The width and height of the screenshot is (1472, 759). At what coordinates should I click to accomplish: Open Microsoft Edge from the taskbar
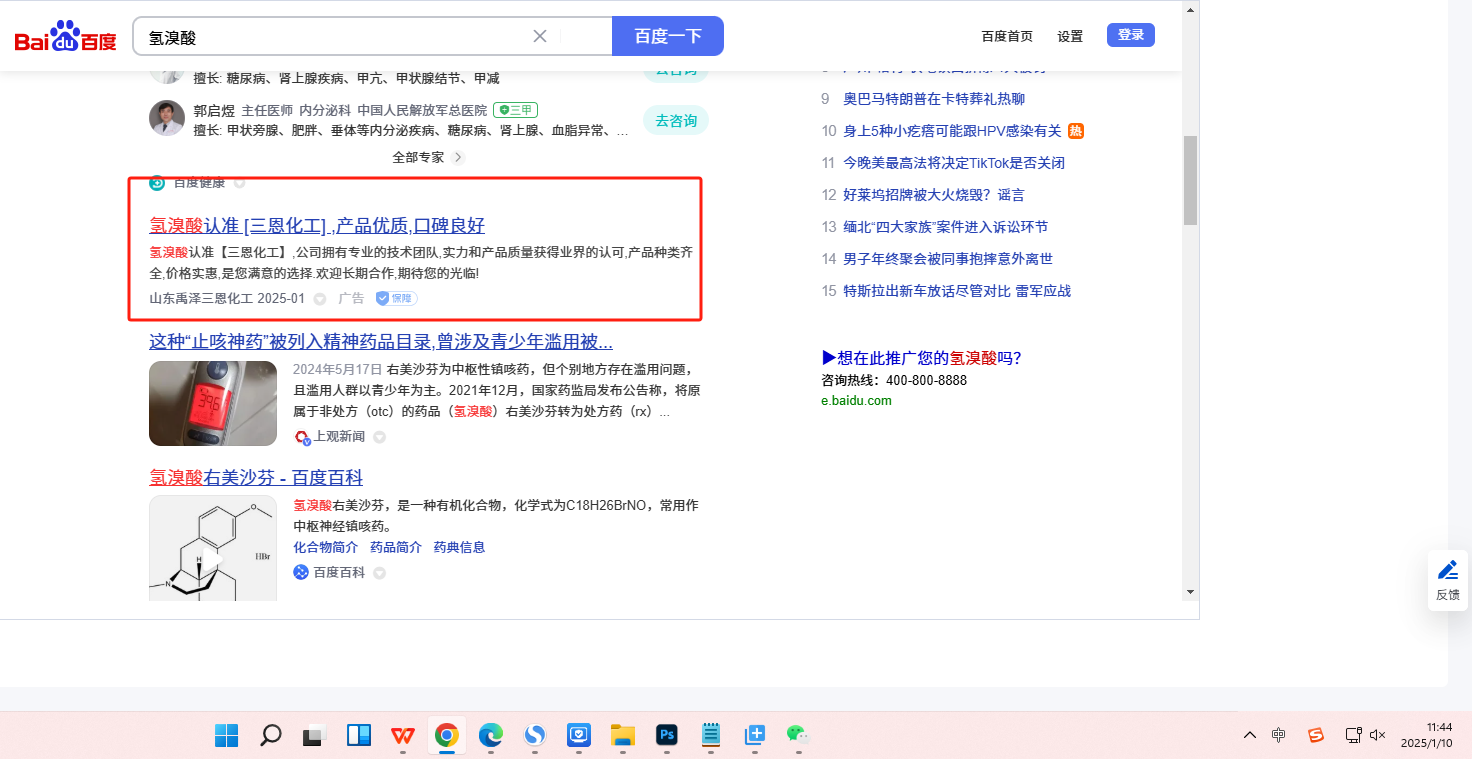(x=491, y=736)
